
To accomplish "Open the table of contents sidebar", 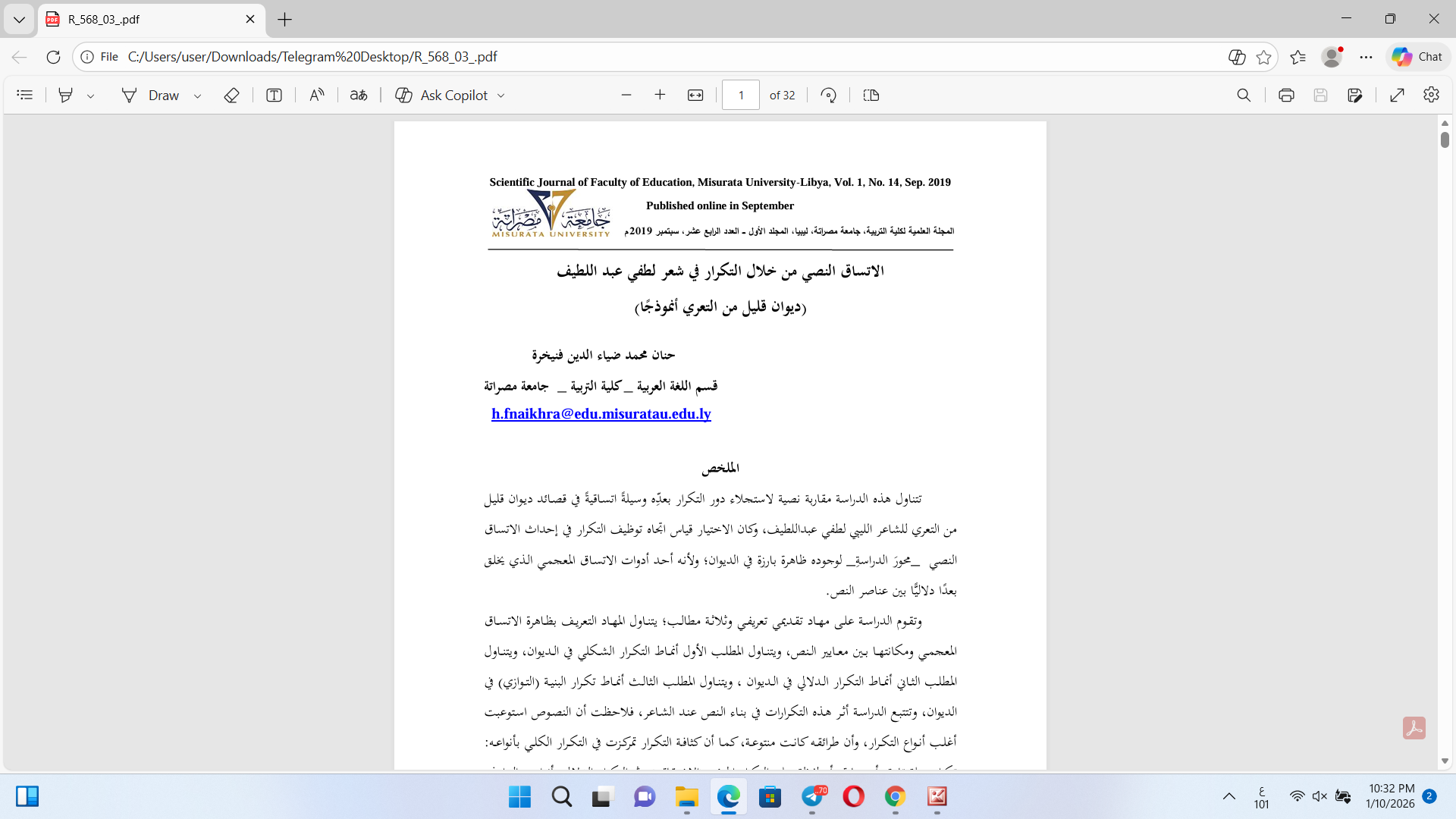I will (x=25, y=95).
